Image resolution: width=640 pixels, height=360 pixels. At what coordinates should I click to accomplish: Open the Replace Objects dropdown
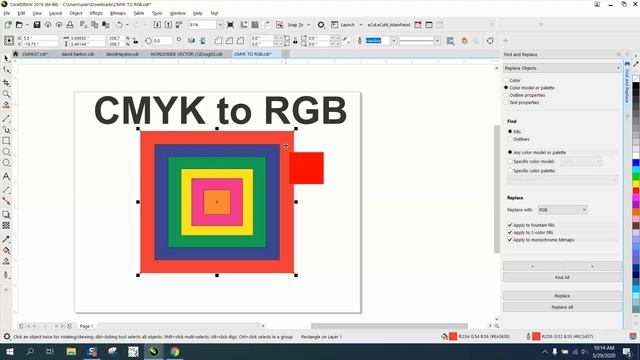pos(562,68)
